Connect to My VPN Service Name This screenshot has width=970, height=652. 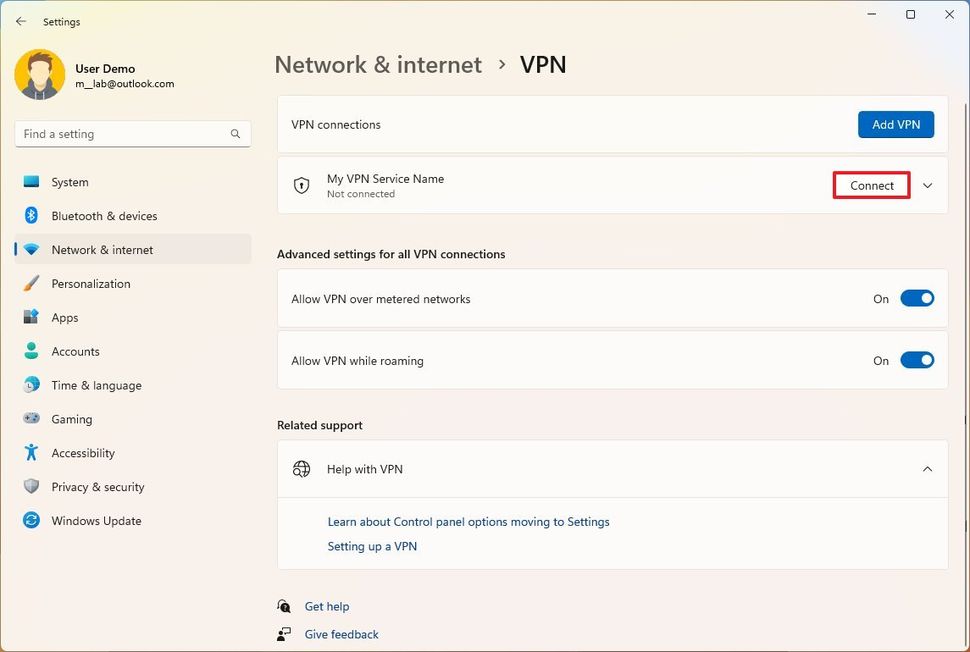click(x=870, y=185)
